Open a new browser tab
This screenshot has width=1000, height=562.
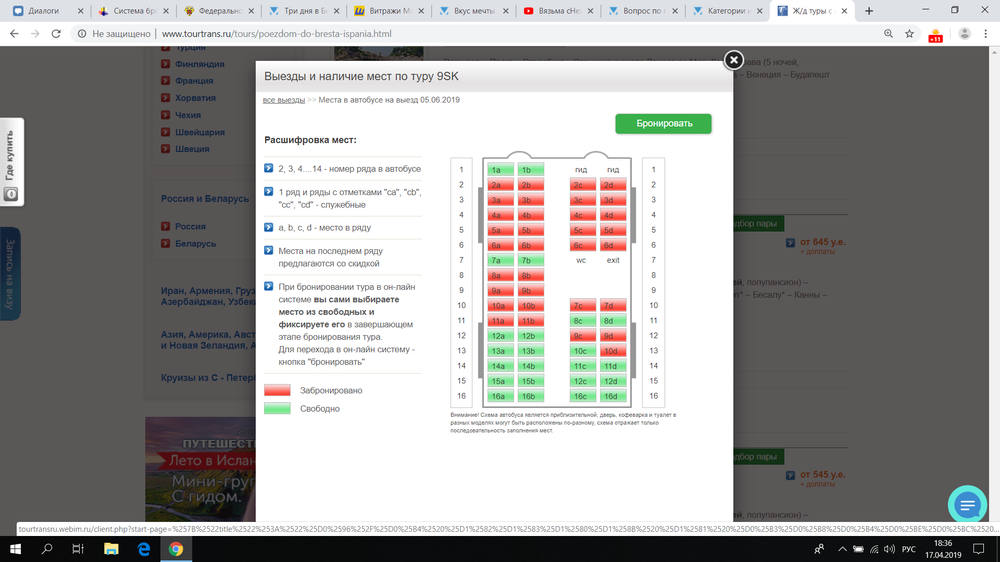(x=869, y=10)
